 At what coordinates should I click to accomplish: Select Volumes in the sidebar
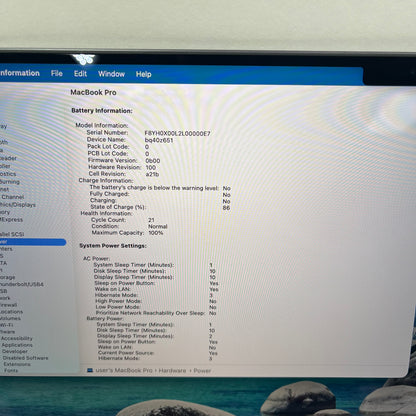10,318
